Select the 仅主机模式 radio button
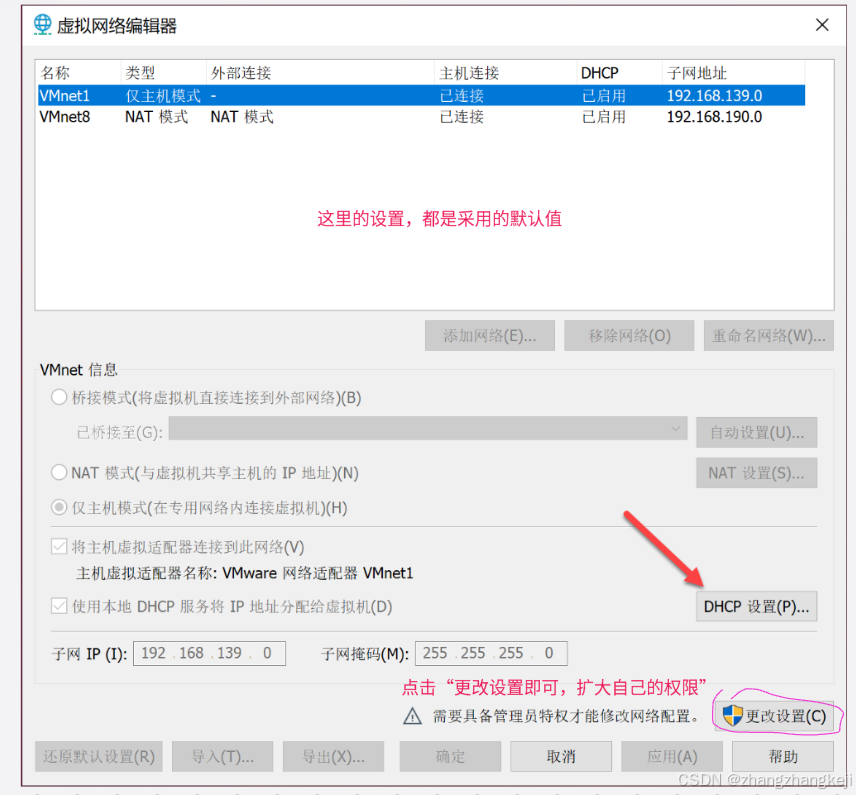 59,508
